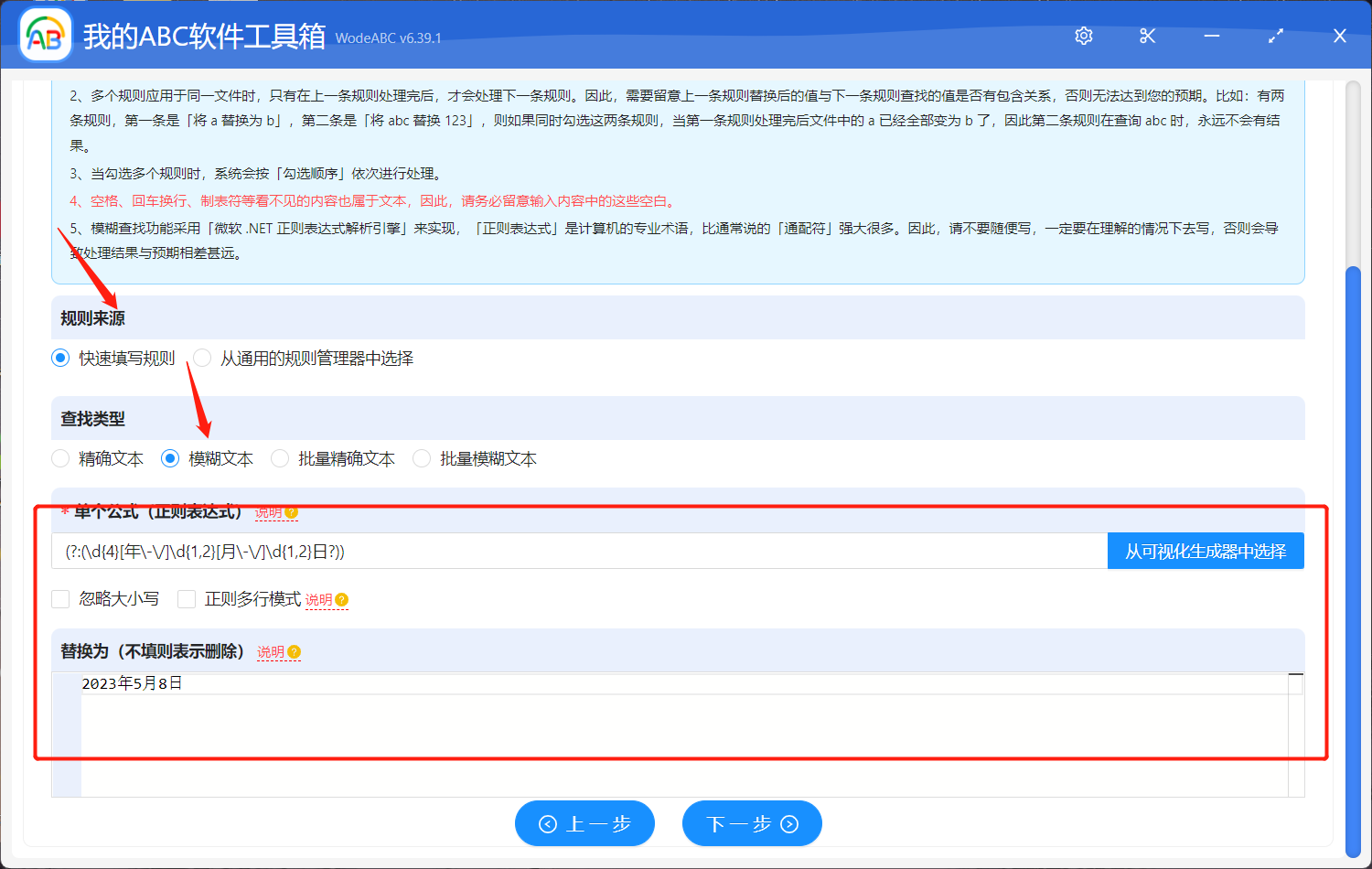Select 从通用的规则管理器中选择 option
This screenshot has width=1372, height=869.
click(x=201, y=358)
